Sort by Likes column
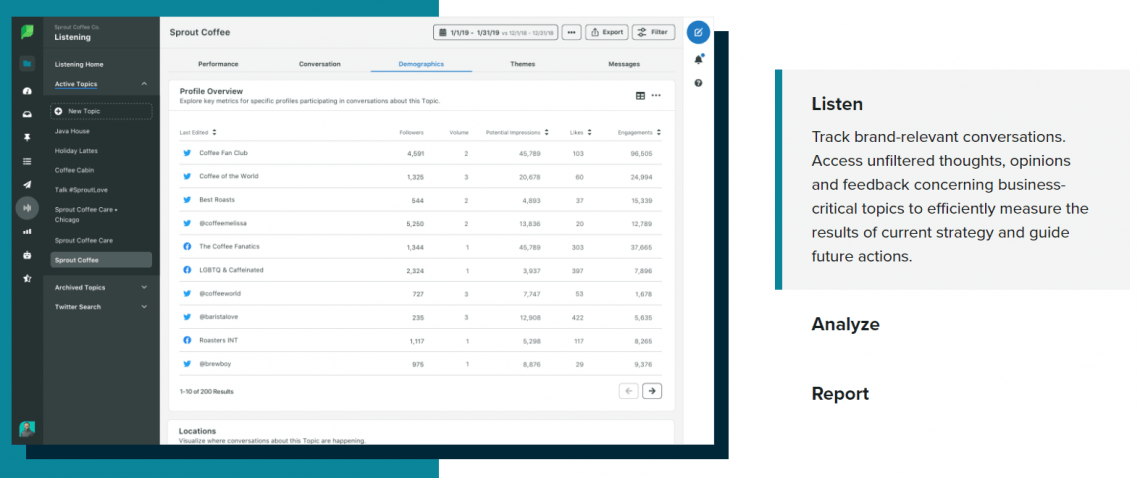 click(580, 132)
